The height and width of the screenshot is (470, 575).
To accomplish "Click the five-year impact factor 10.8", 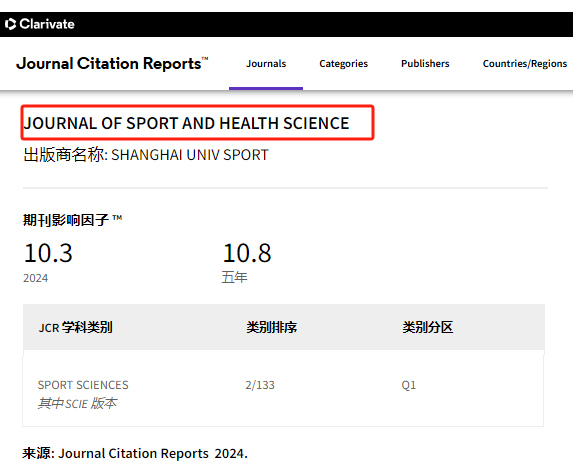I will pos(247,253).
